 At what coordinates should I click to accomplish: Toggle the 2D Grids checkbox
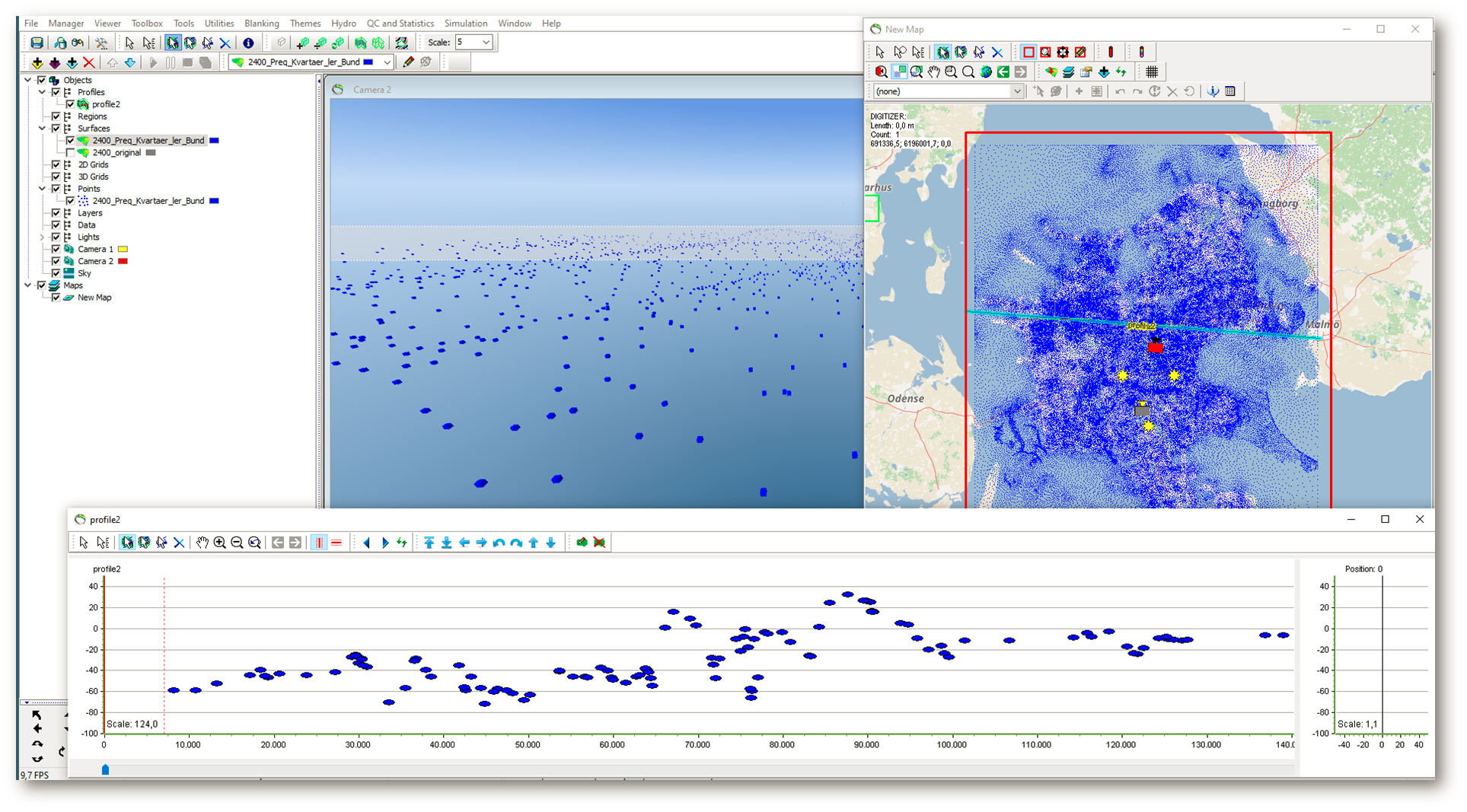click(56, 165)
